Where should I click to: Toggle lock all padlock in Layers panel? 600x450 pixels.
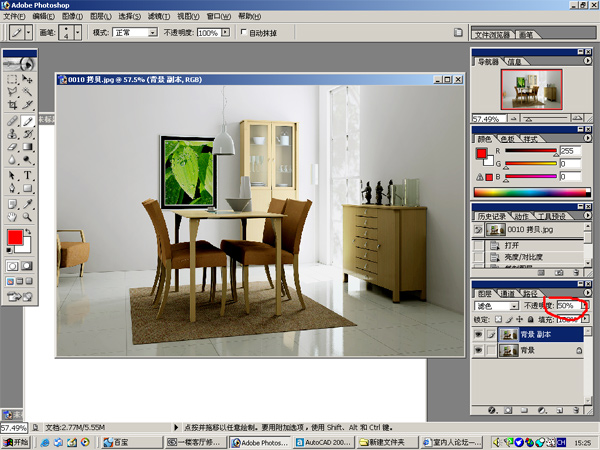tap(530, 319)
